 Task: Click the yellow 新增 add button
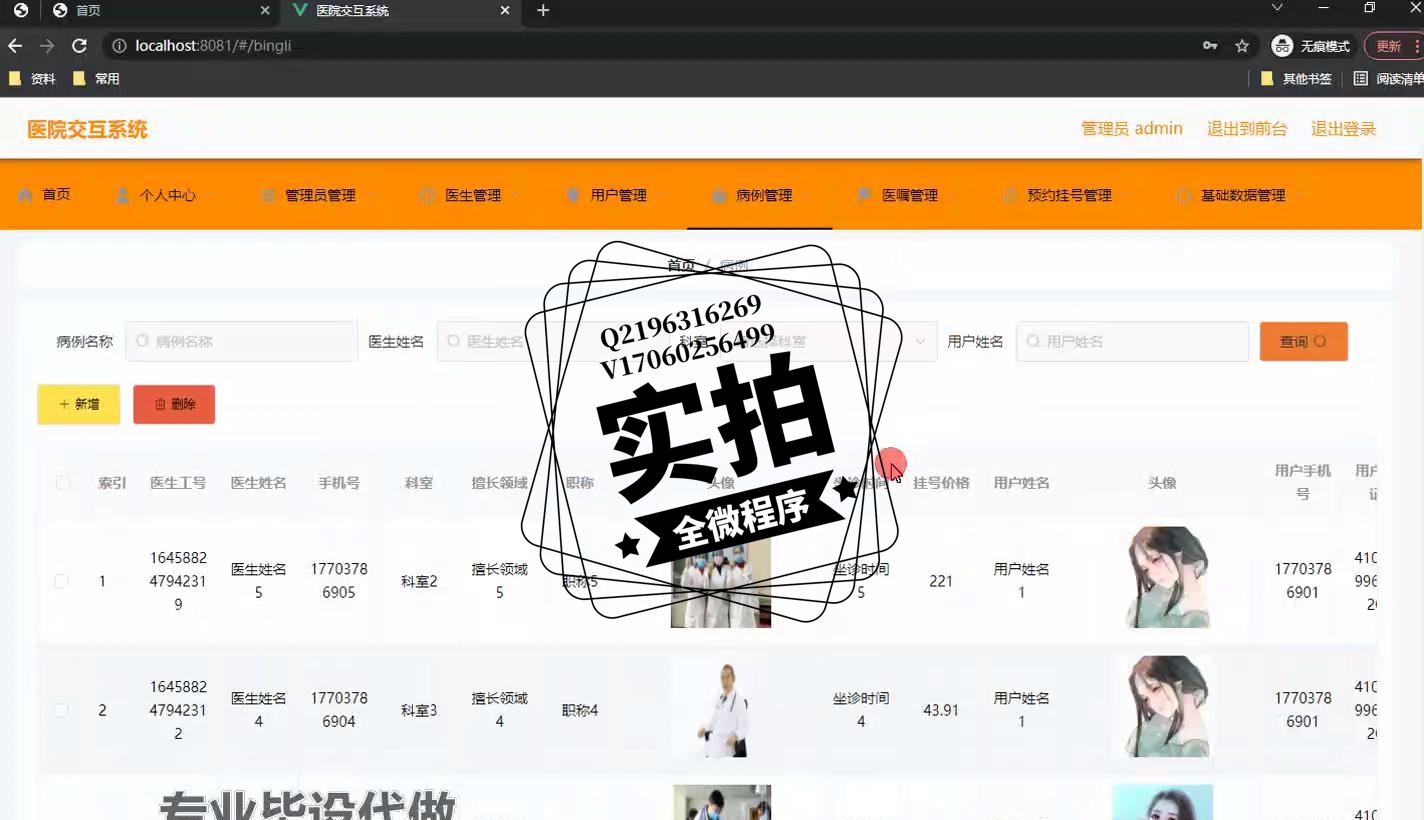pyautogui.click(x=79, y=404)
